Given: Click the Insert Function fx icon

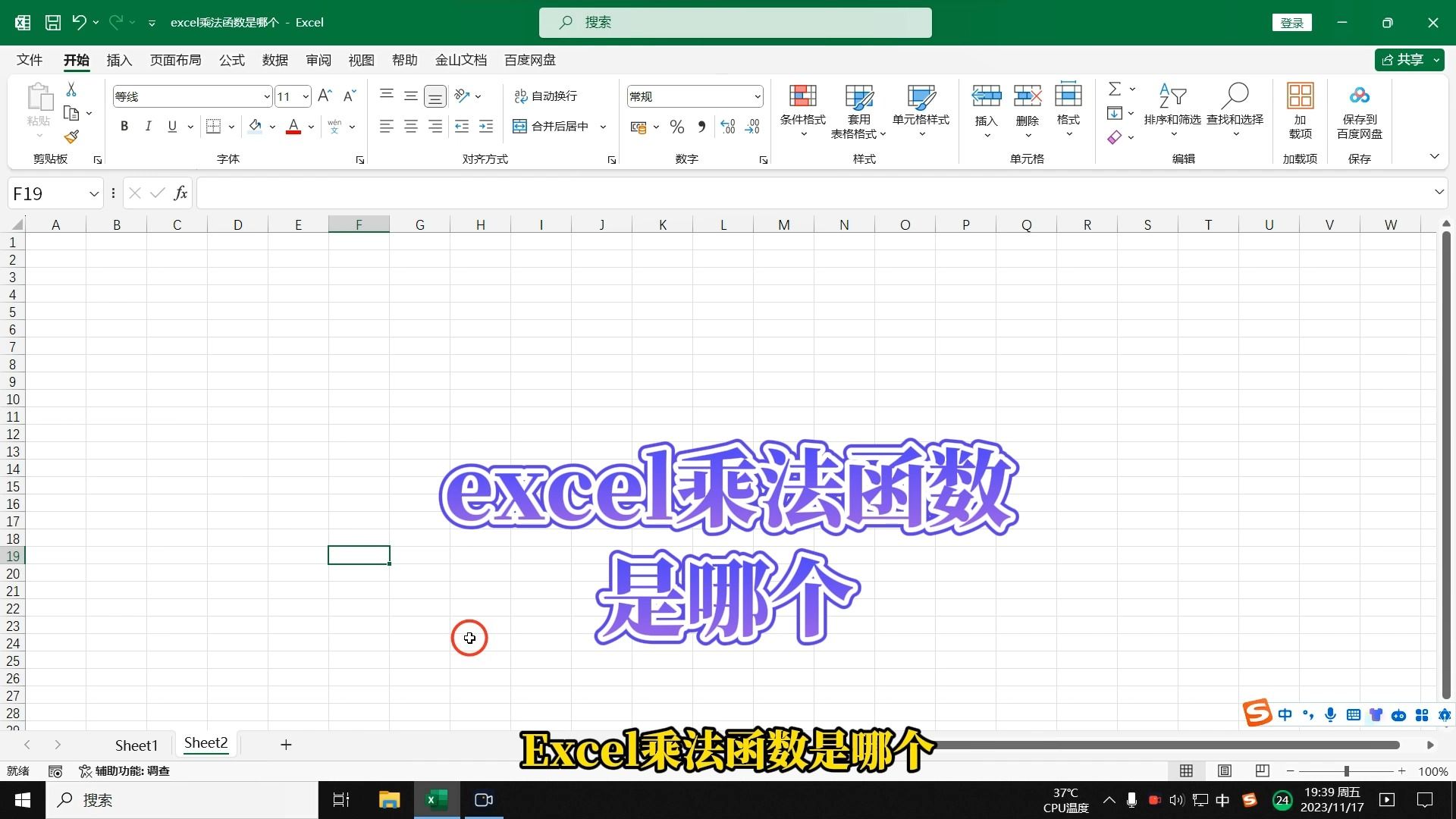Looking at the screenshot, I should click(x=180, y=193).
